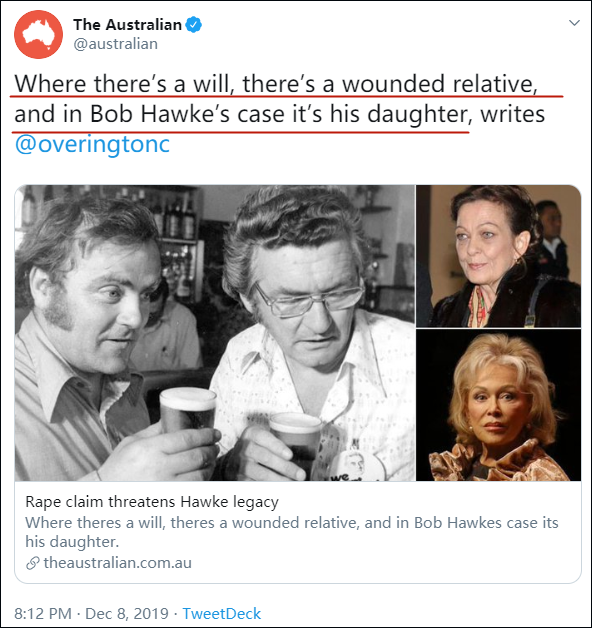Click the word 'writes' in tweet

tap(513, 114)
